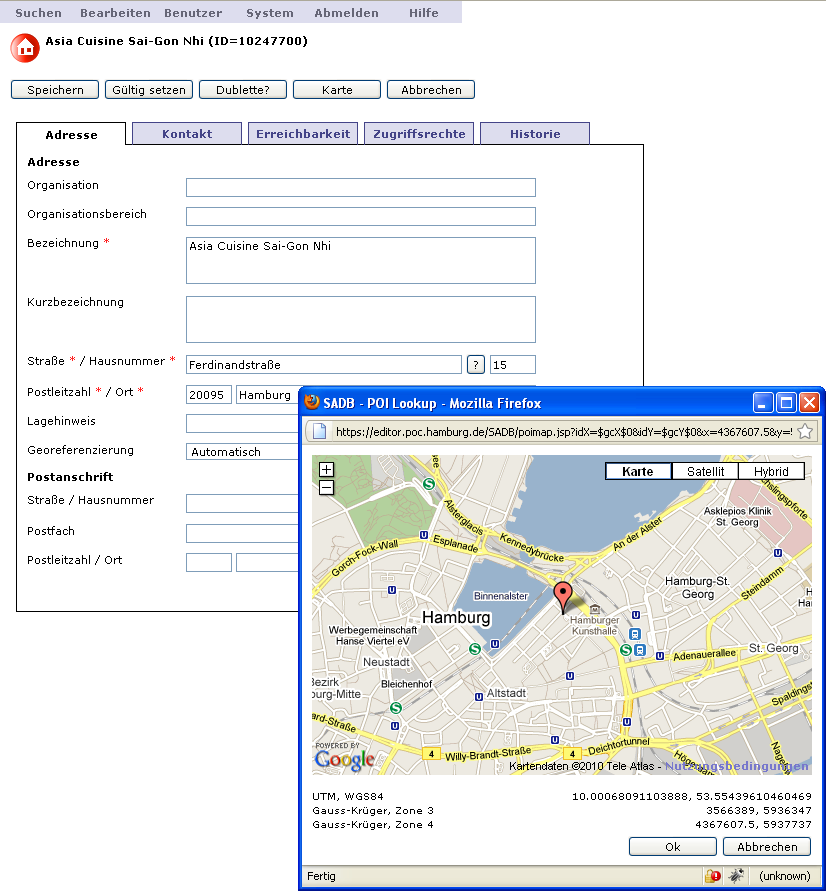Zoom in with the map plus button
This screenshot has height=891, width=826.
tap(326, 469)
